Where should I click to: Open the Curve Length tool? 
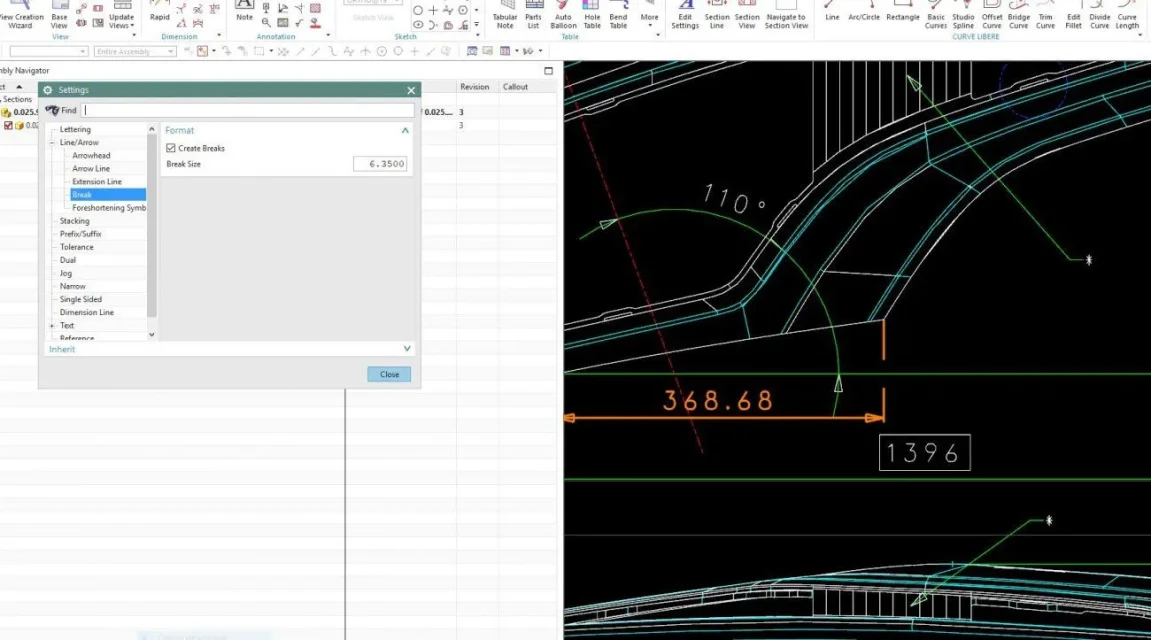point(1127,15)
